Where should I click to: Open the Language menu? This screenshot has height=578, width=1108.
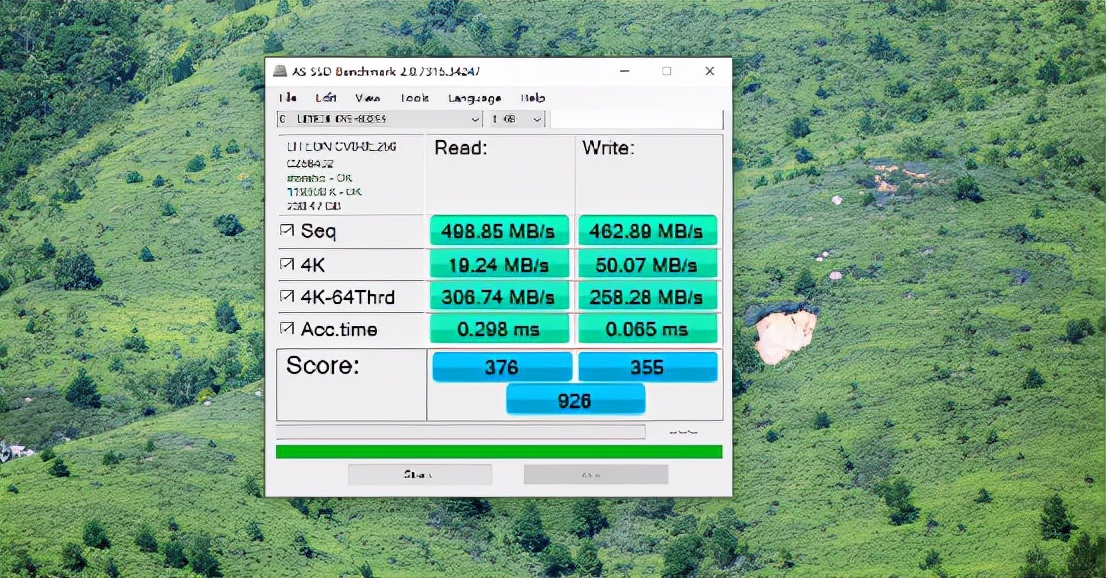click(475, 98)
